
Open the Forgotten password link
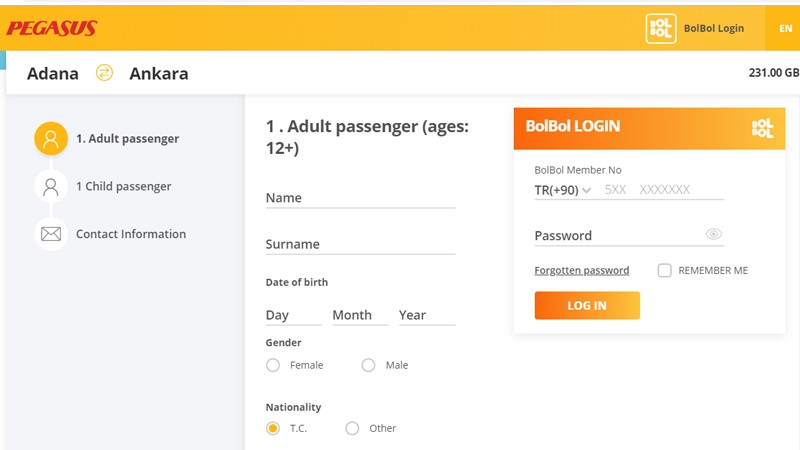point(582,271)
